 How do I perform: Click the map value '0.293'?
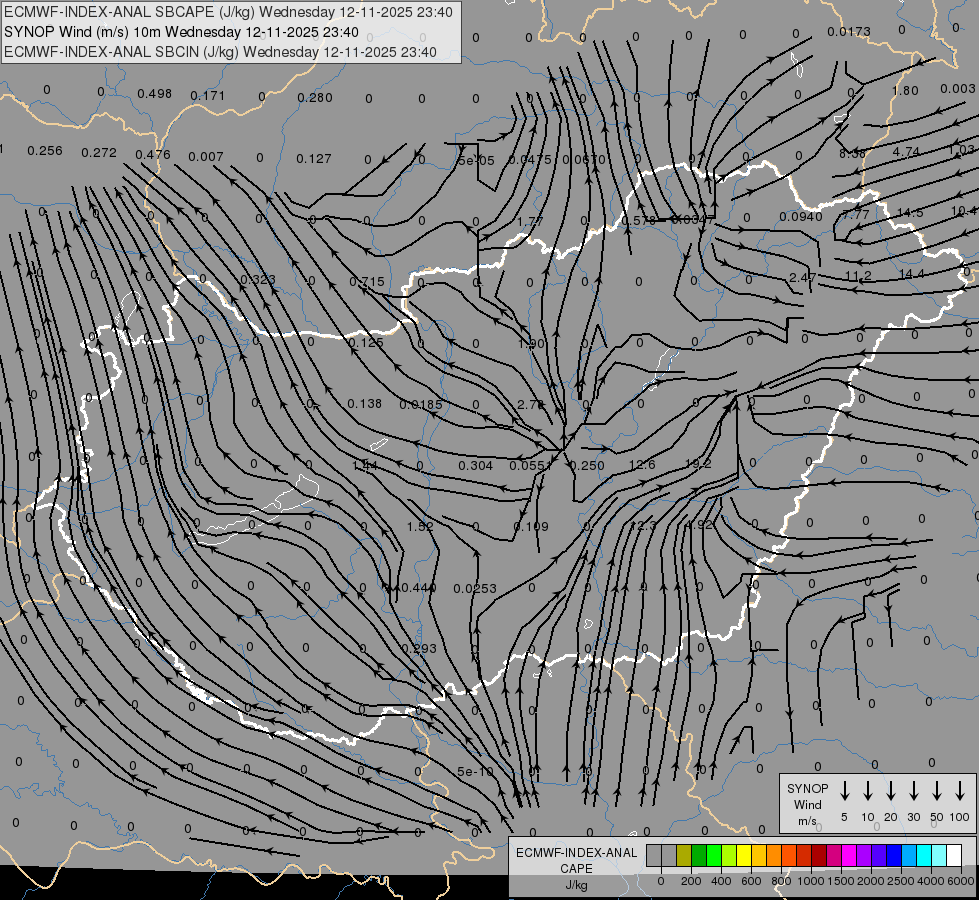419,648
